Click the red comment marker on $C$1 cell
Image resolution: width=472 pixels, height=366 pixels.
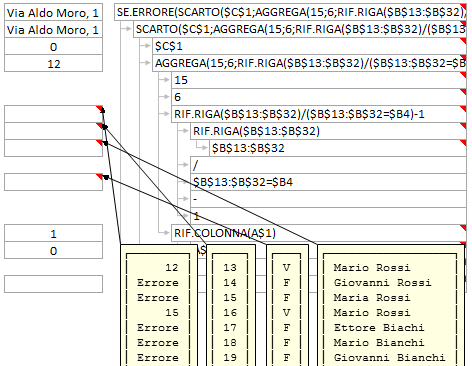(x=464, y=40)
